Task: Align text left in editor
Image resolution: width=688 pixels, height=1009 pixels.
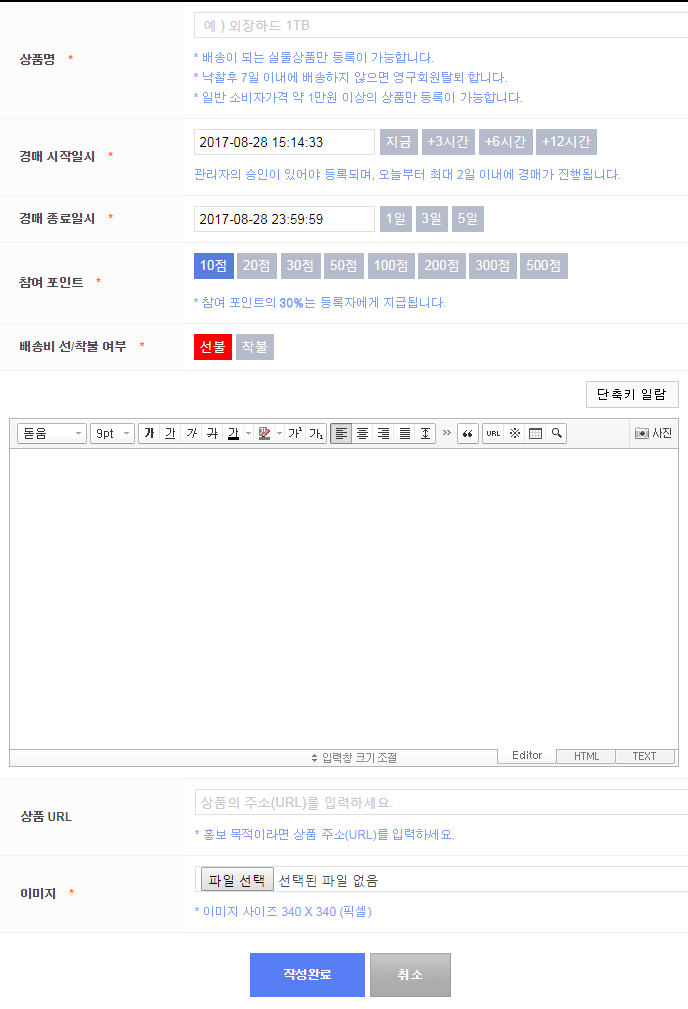Action: (341, 434)
